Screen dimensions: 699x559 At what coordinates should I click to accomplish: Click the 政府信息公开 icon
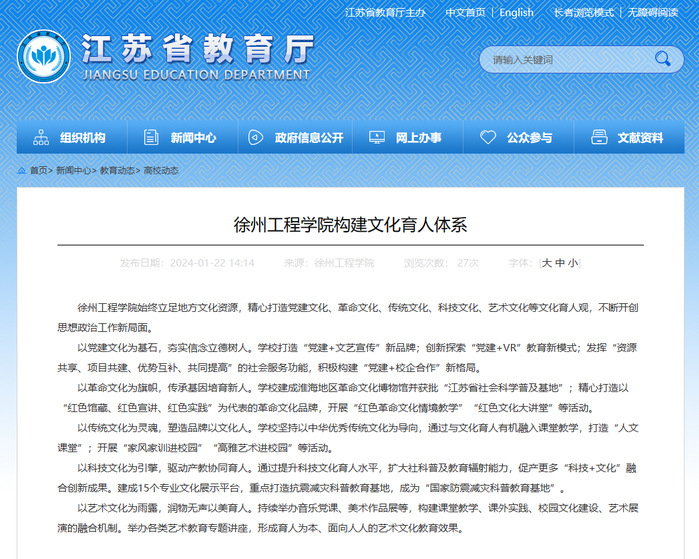pyautogui.click(x=255, y=137)
